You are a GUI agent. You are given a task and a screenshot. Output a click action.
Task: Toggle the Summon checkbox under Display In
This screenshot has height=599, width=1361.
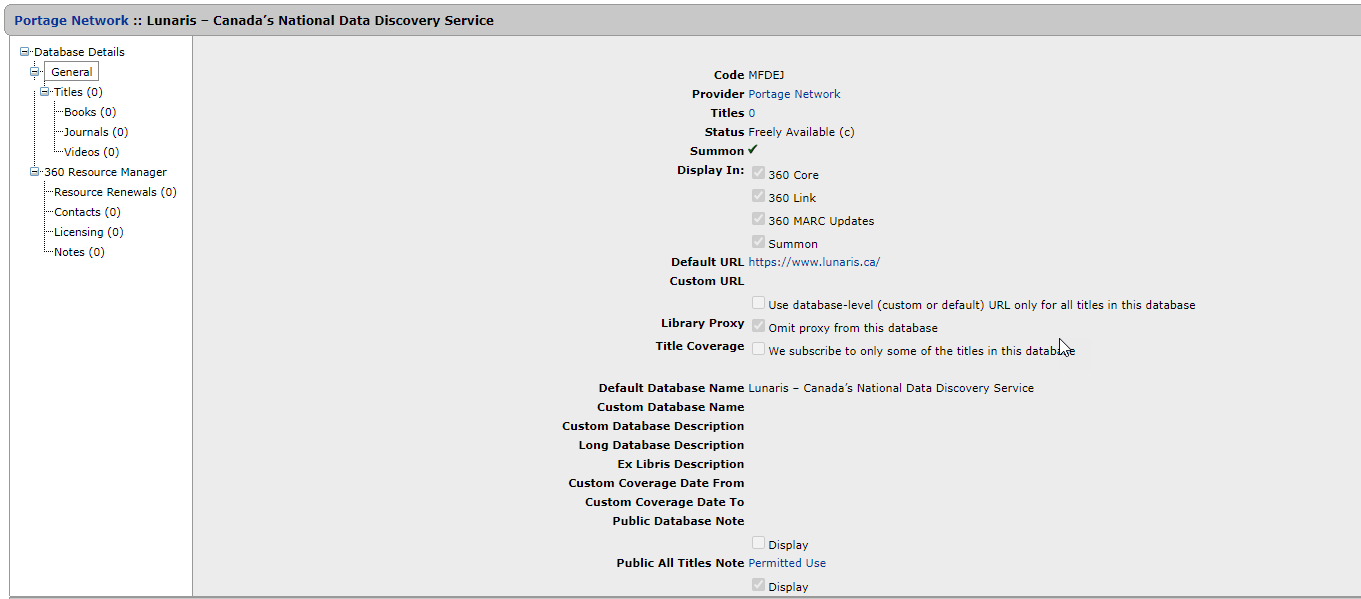coord(759,242)
